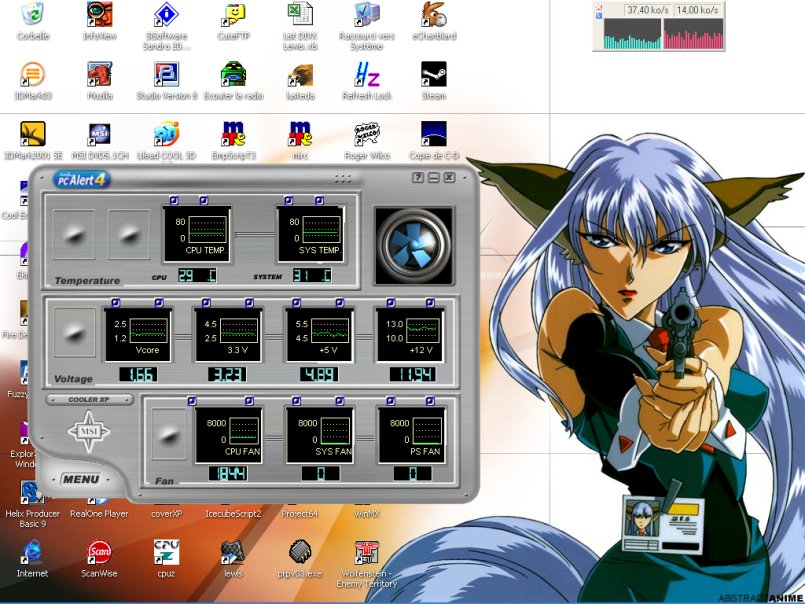Click the SYS TEMP. graph display
This screenshot has height=604, width=805.
(x=310, y=234)
